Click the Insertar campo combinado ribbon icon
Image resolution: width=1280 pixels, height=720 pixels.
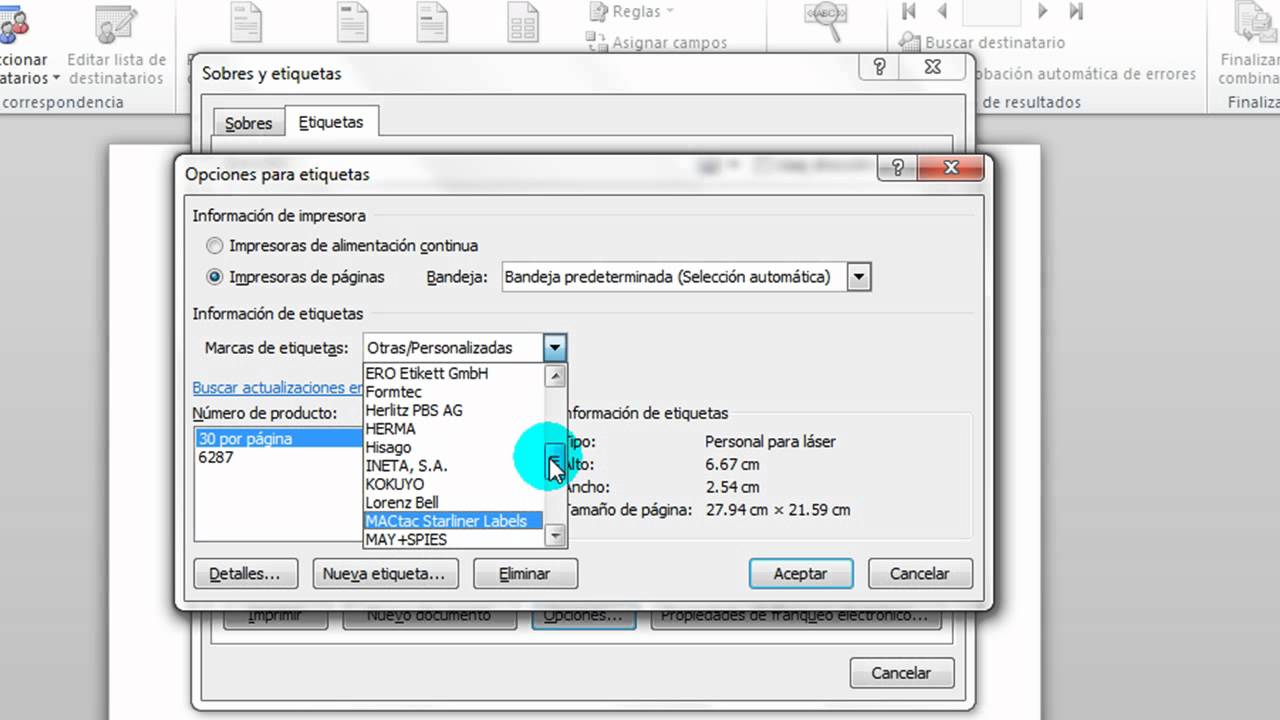click(523, 22)
